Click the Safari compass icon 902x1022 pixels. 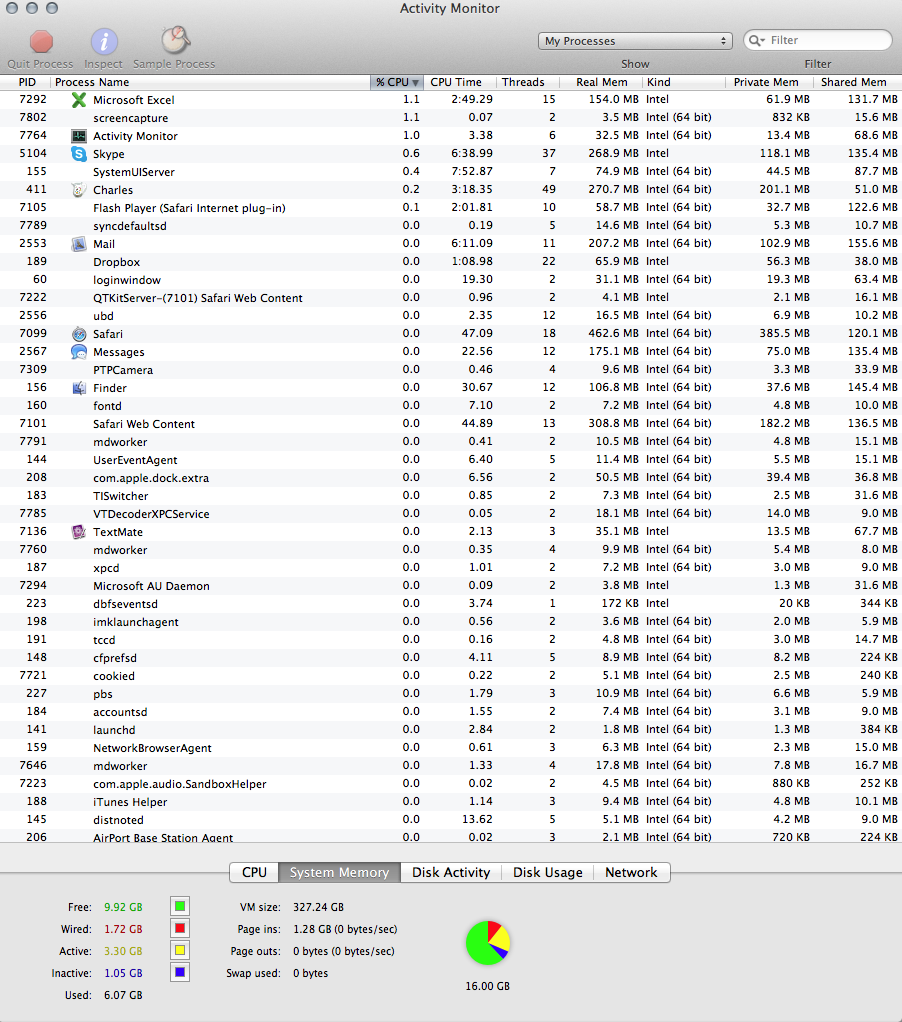pyautogui.click(x=79, y=334)
